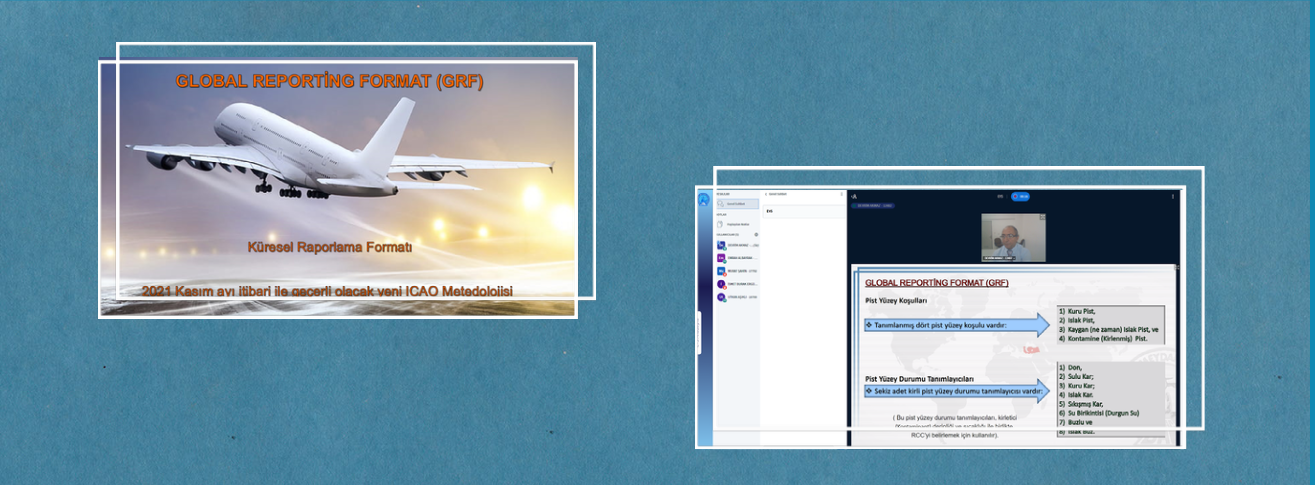The height and width of the screenshot is (485, 1315).
Task: Click the round logo at meeting window corner
Action: 704,200
